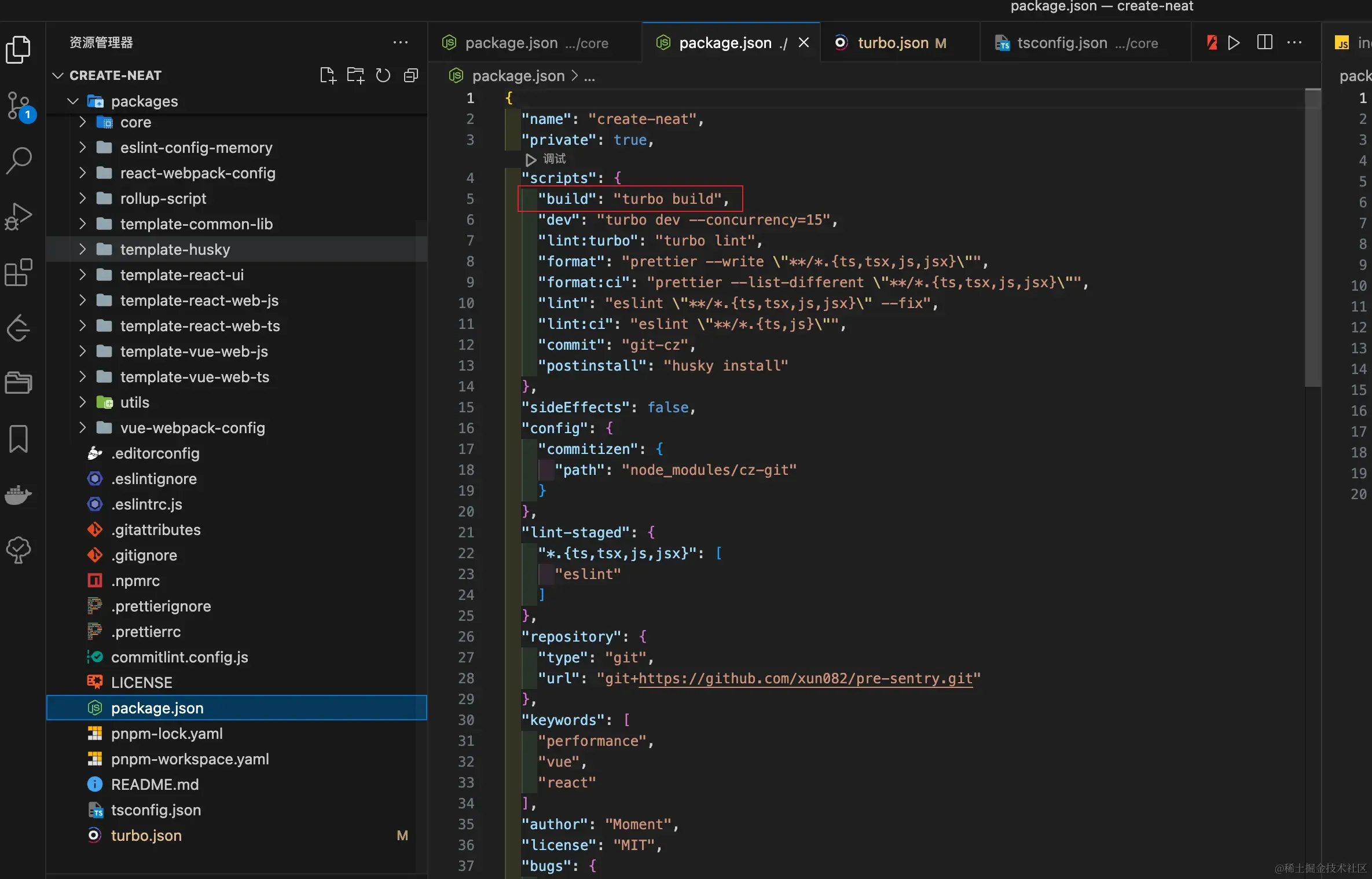Open commitlint.config.js file
This screenshot has height=879, width=1372.
236,657
